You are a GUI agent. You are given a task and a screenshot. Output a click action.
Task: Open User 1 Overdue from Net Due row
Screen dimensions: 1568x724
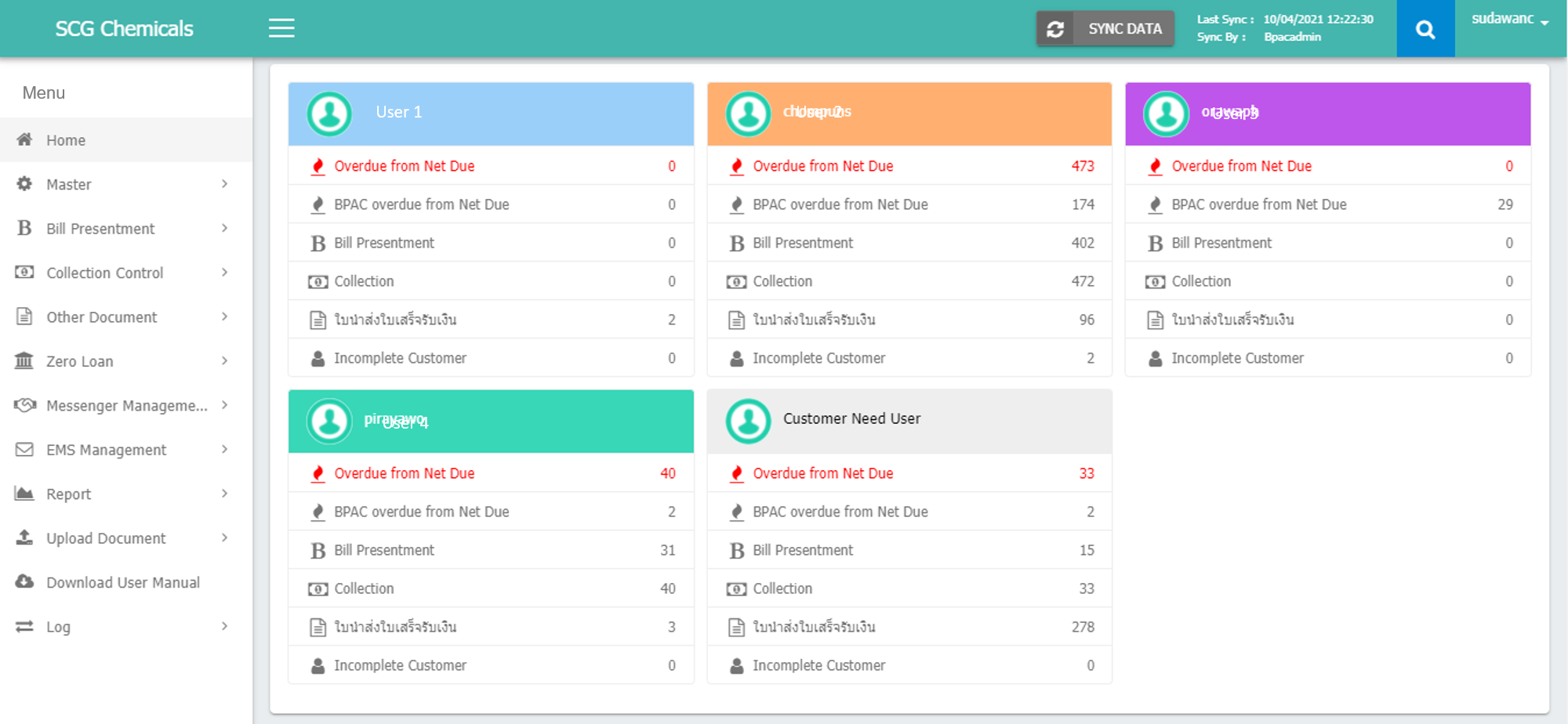click(490, 166)
